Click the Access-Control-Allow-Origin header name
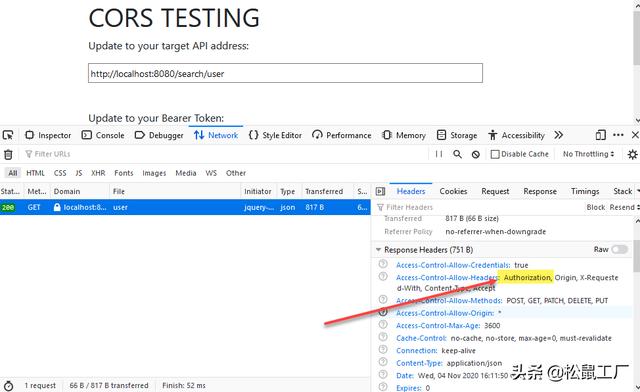 coord(445,313)
